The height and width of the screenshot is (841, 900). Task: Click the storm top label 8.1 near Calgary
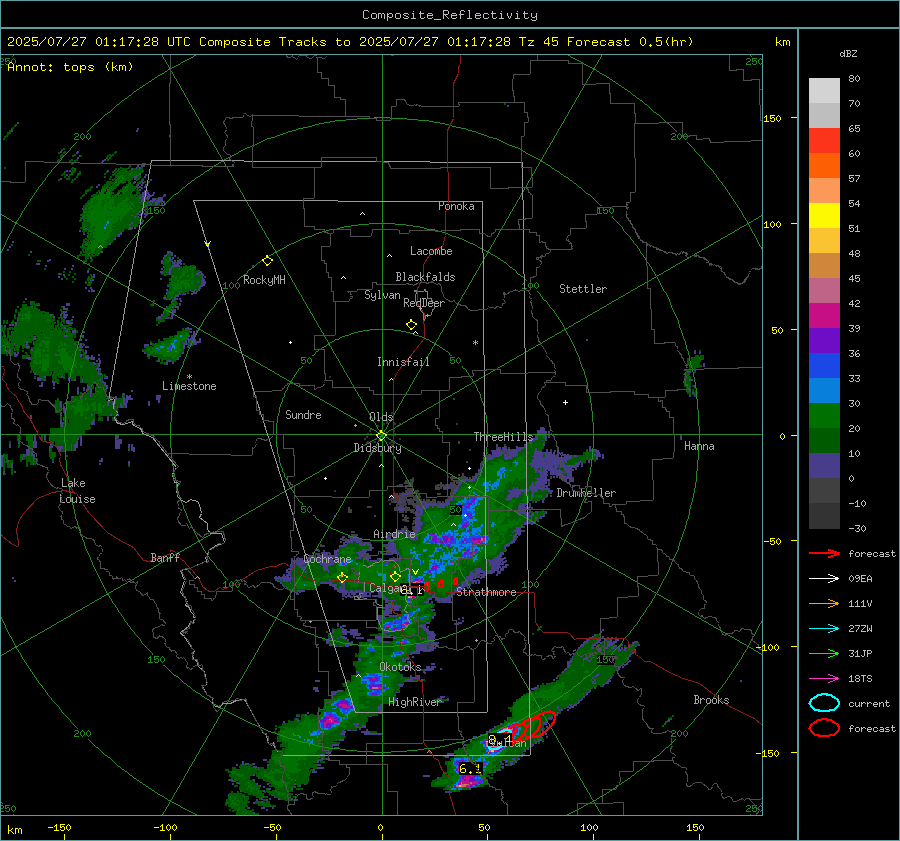click(x=412, y=590)
